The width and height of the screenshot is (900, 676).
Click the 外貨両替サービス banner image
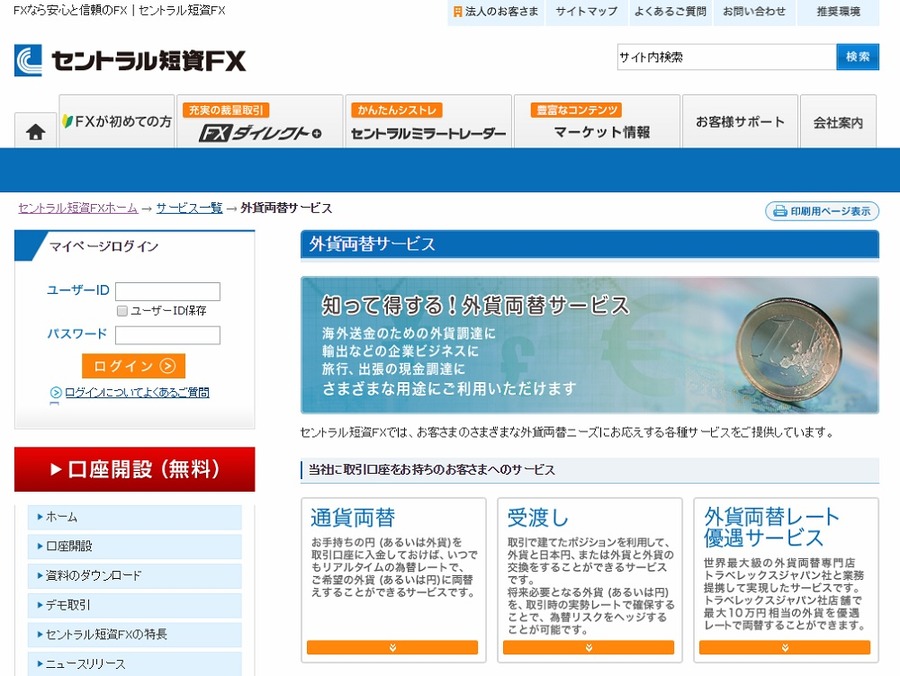tap(589, 345)
